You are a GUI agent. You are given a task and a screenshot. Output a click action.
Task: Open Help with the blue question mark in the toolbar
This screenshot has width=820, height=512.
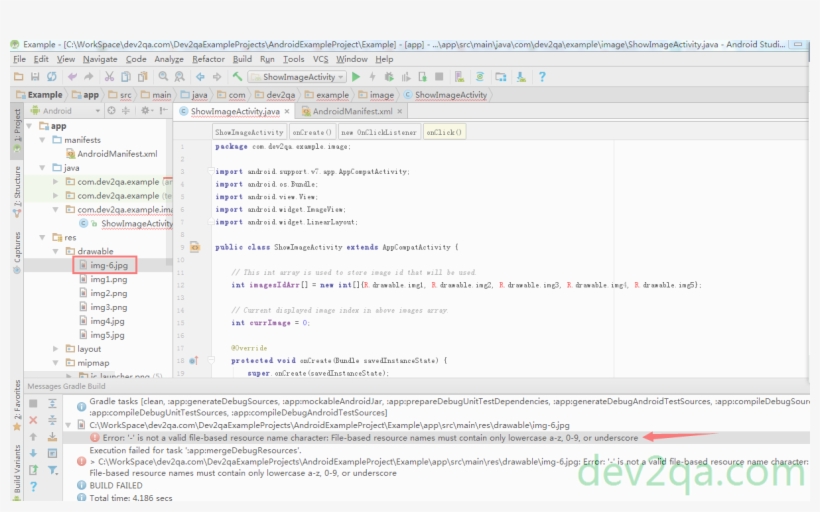[542, 77]
